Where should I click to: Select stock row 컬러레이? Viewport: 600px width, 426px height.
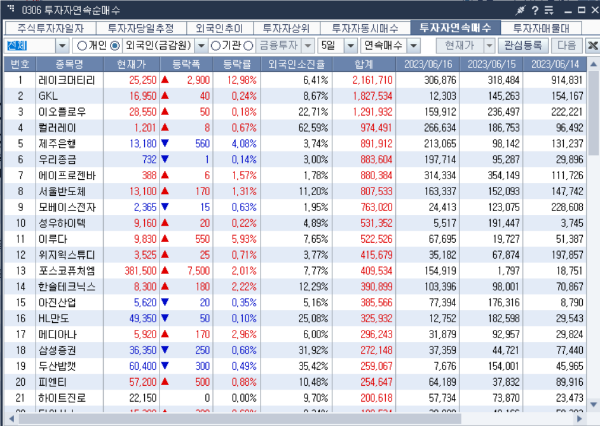[295, 128]
